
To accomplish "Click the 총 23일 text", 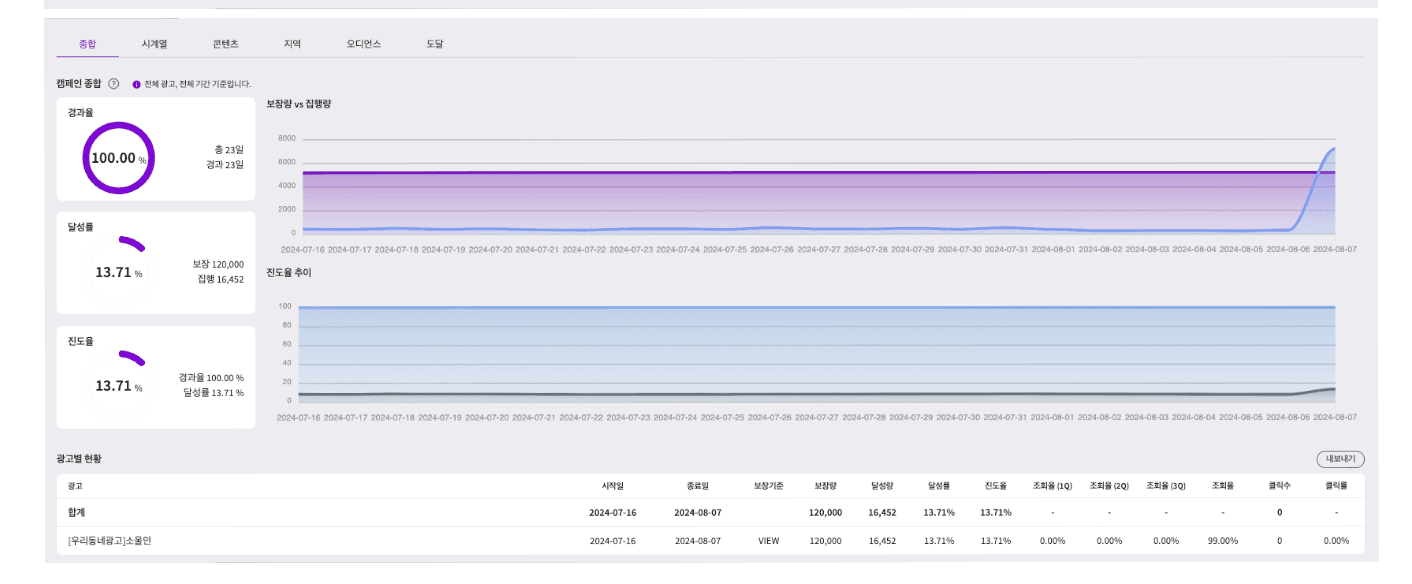I will [229, 149].
